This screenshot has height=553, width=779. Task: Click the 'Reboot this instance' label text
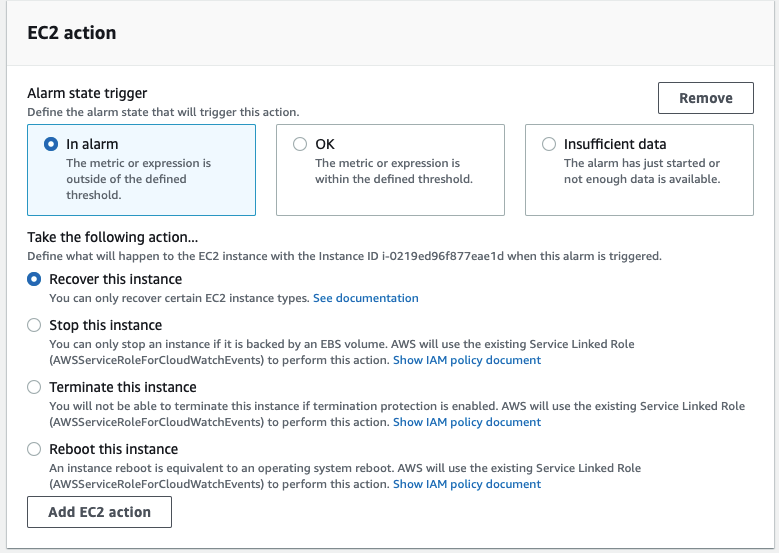(113, 449)
